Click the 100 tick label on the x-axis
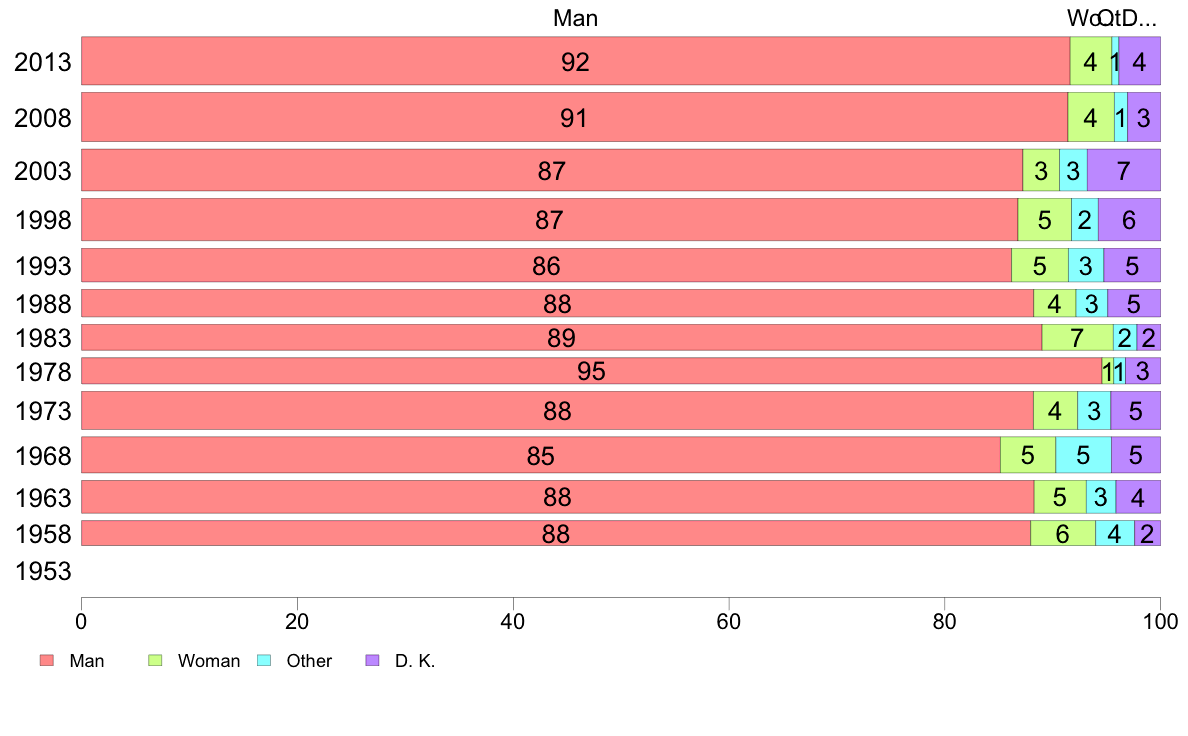Screen dimensions: 1188x736 click(1159, 618)
